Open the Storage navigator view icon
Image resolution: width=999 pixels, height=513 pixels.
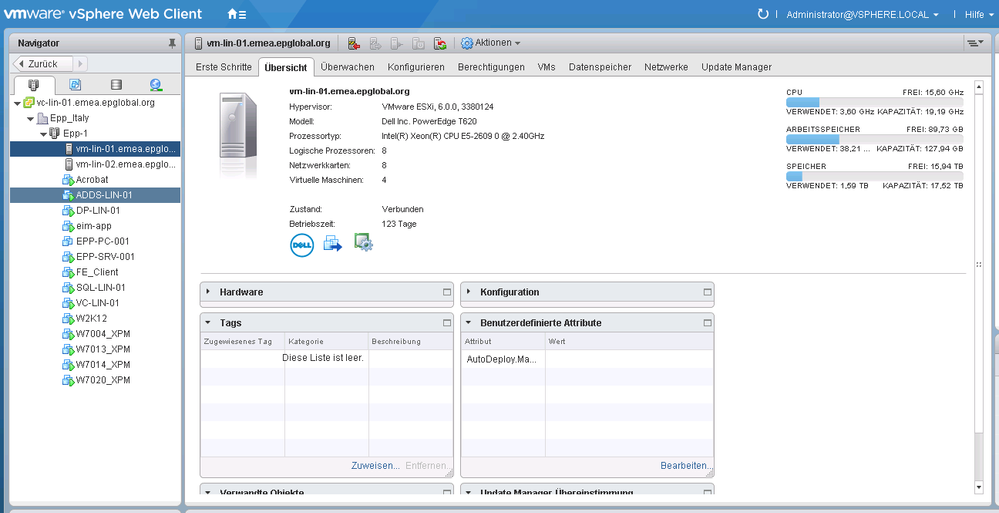pos(116,85)
